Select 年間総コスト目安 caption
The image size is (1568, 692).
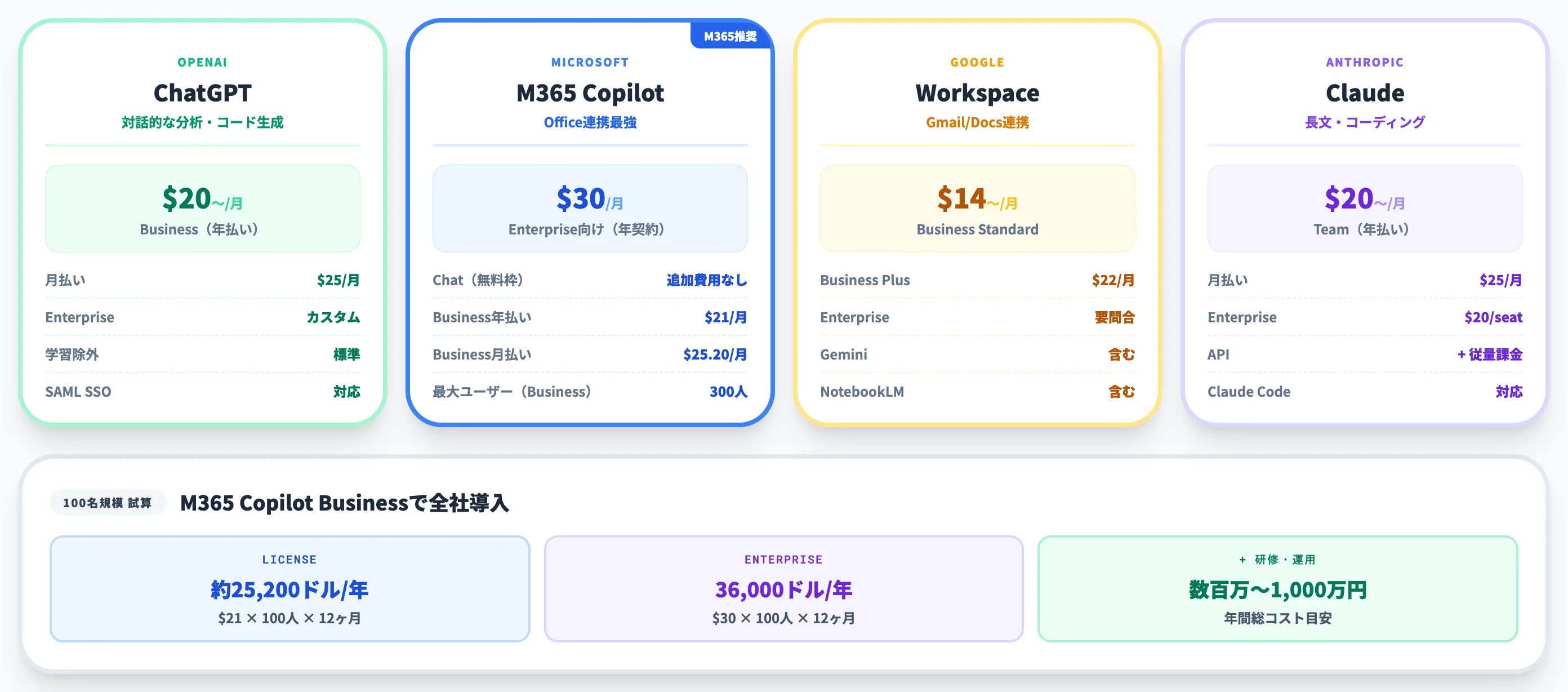1277,618
